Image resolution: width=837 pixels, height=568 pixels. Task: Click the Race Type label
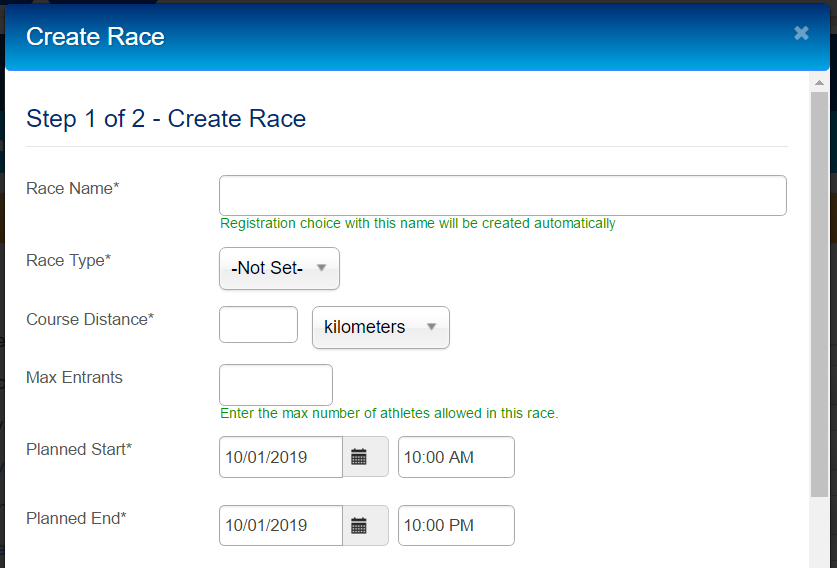[68, 260]
